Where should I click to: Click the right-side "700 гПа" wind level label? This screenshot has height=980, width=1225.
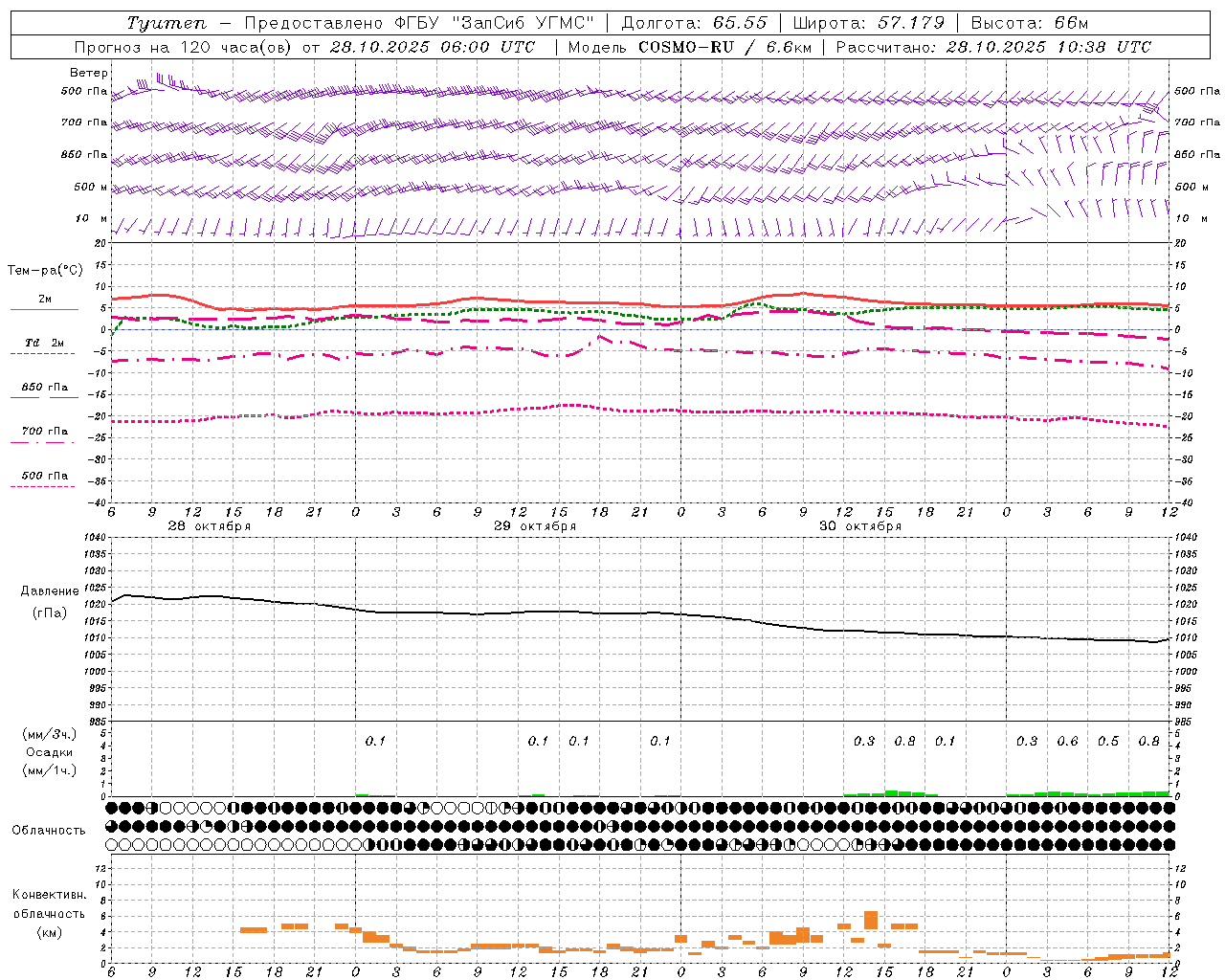click(x=1197, y=122)
